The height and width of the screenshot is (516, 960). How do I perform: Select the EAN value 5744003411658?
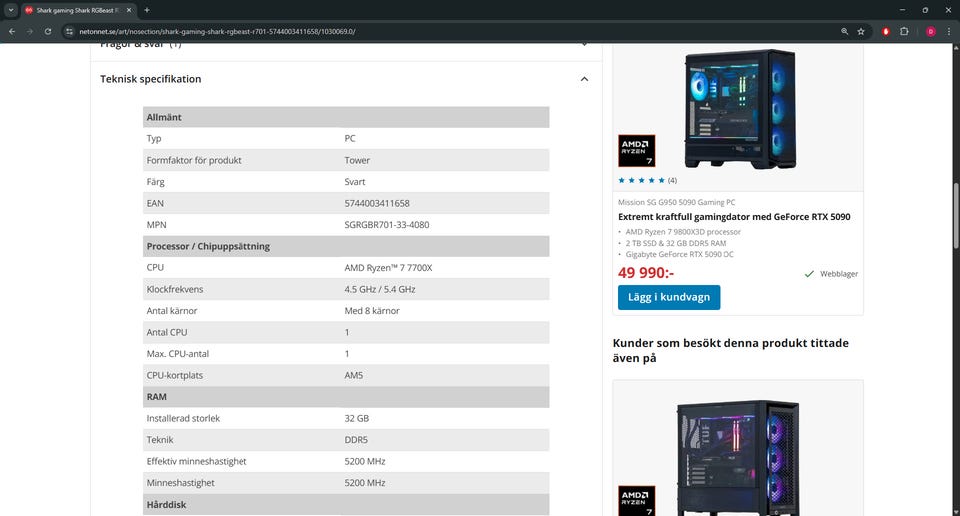[x=377, y=203]
